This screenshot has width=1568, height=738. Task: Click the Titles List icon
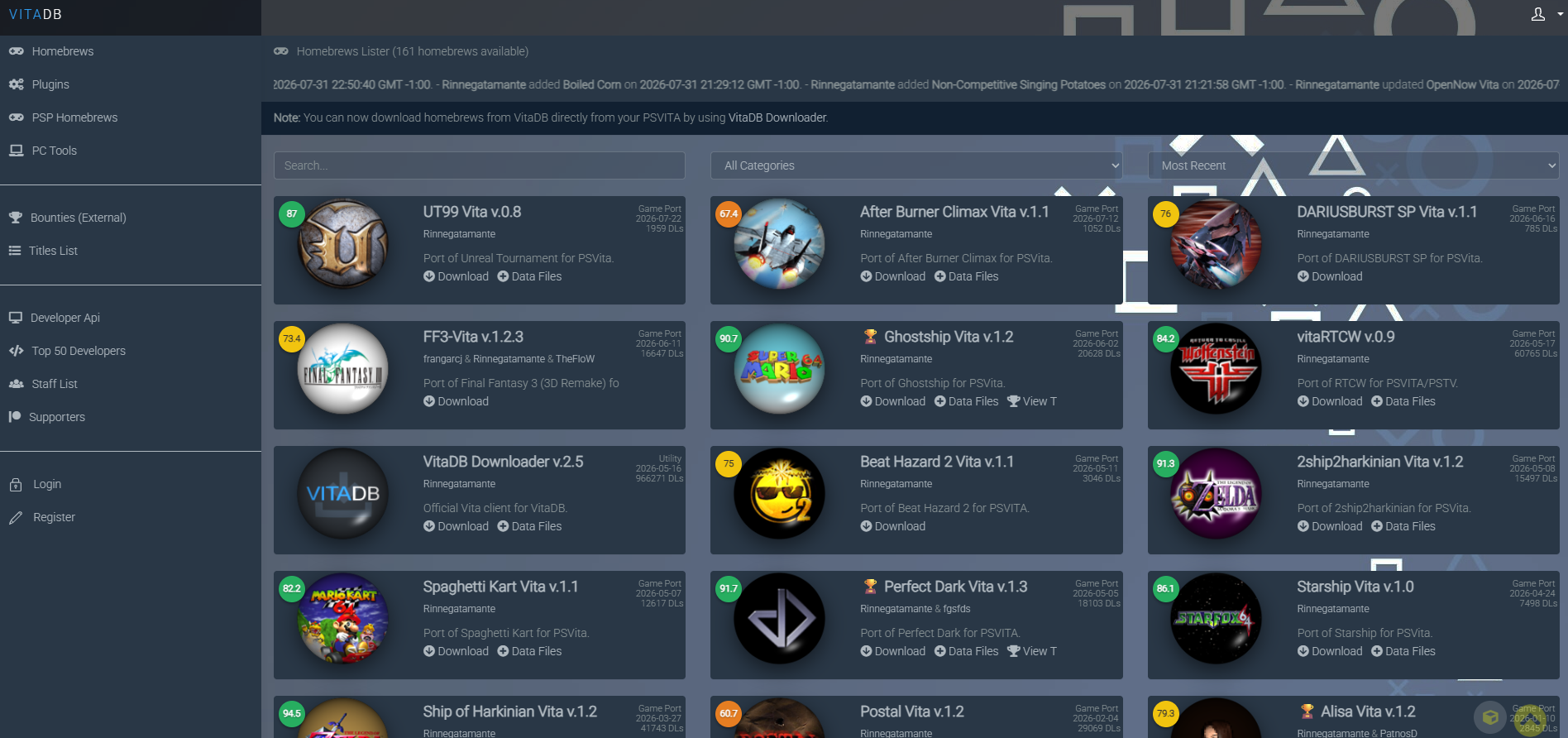(15, 251)
